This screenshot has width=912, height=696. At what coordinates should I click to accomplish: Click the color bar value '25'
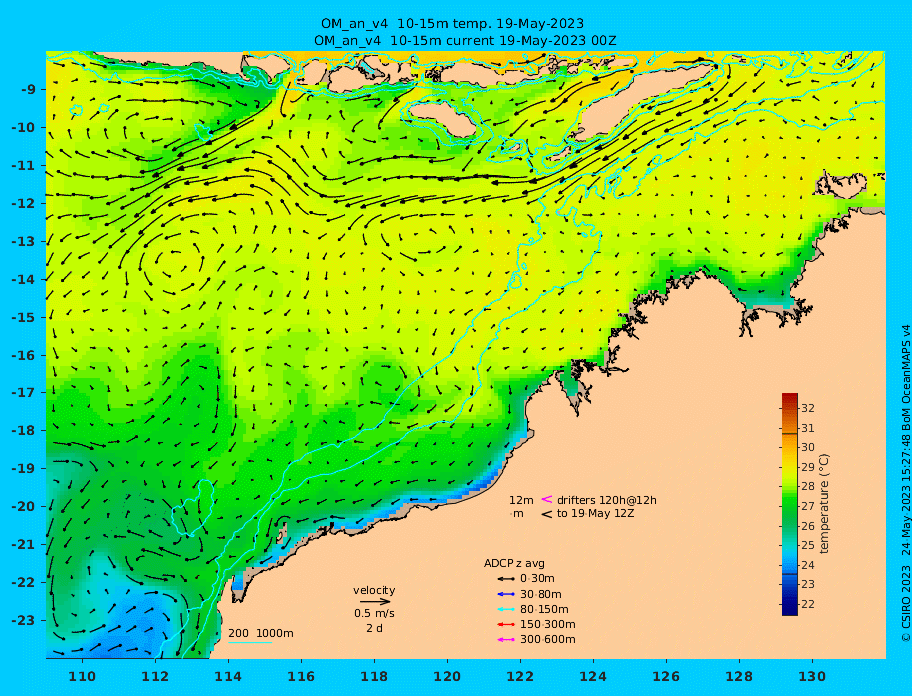tap(808, 545)
